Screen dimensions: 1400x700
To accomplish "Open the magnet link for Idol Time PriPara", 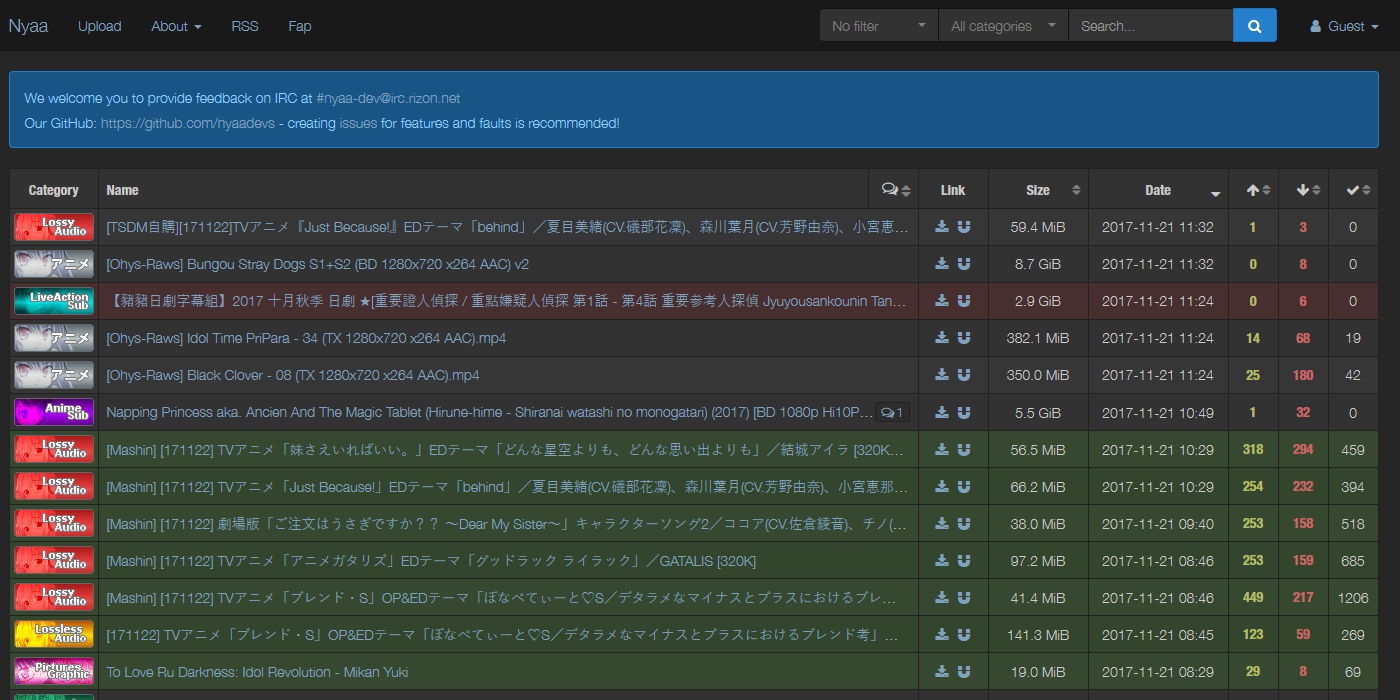I will pyautogui.click(x=963, y=338).
